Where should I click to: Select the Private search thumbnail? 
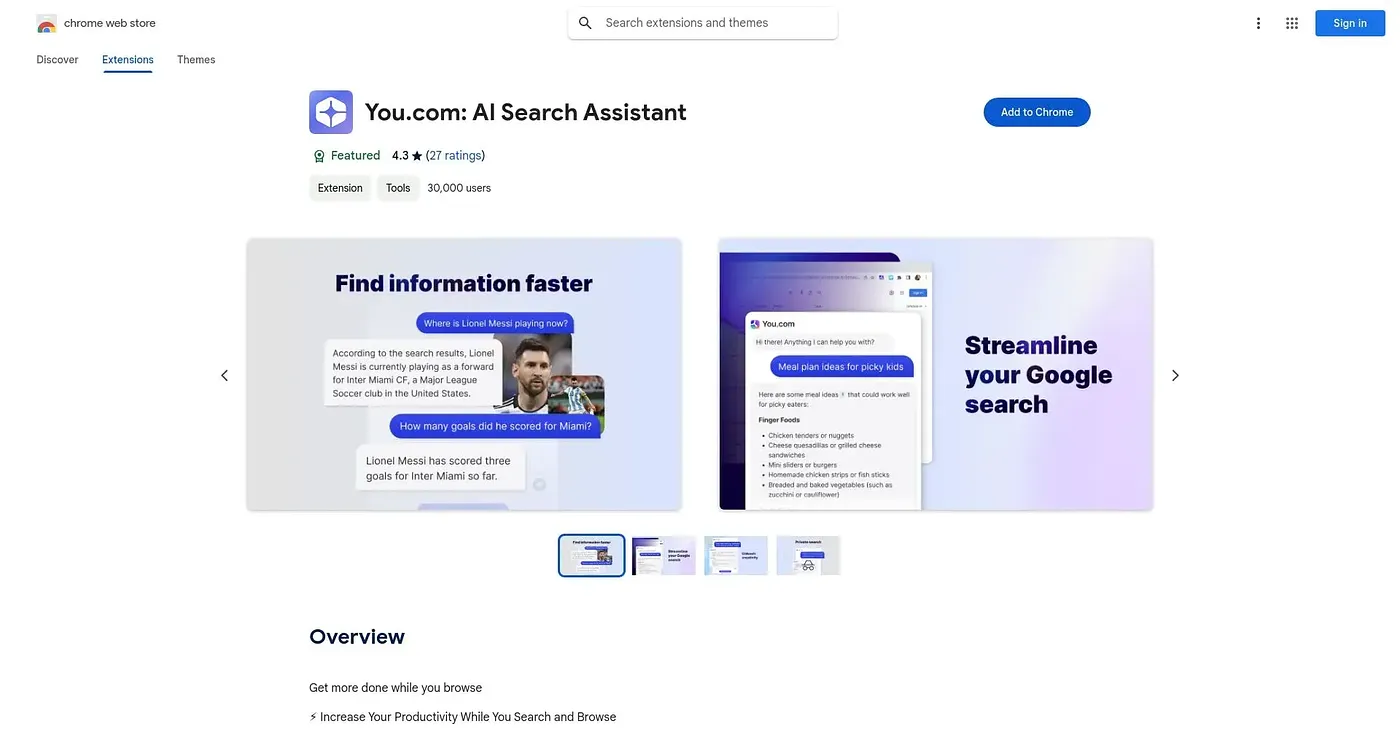(x=808, y=555)
